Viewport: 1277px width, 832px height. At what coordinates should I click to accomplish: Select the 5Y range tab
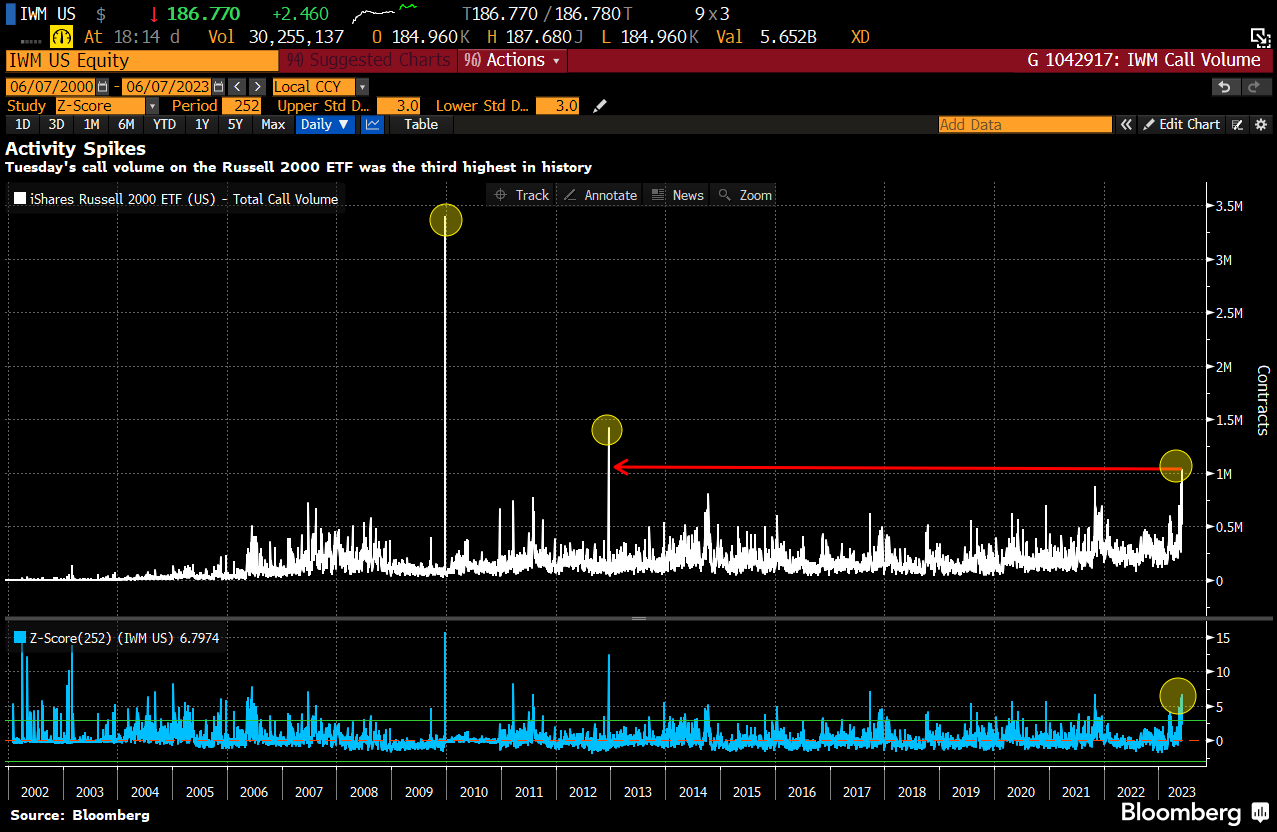(x=235, y=125)
